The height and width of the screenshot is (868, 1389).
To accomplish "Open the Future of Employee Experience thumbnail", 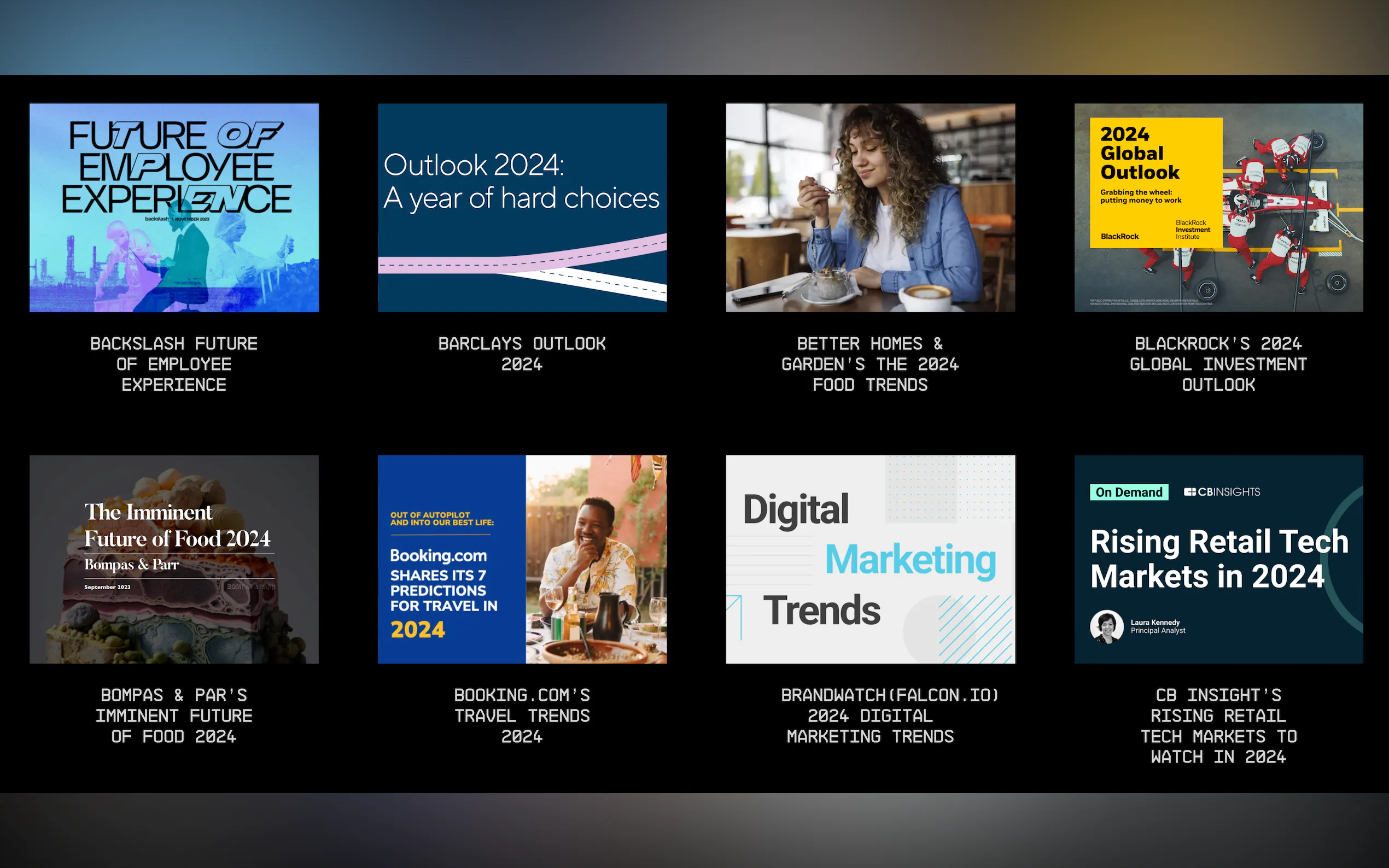I will click(174, 208).
